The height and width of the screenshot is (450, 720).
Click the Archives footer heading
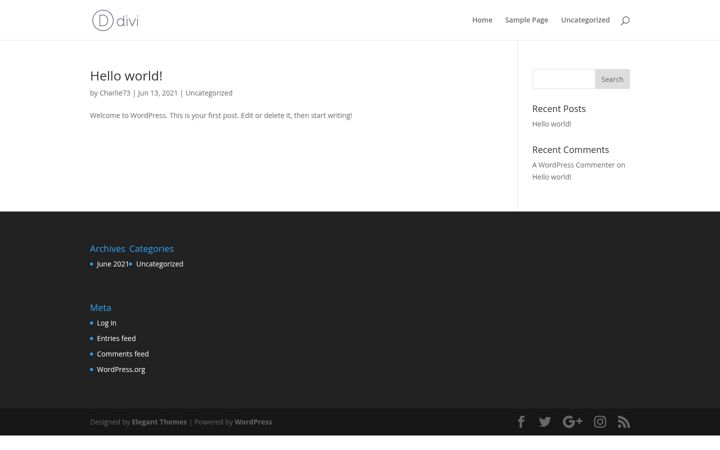(107, 248)
